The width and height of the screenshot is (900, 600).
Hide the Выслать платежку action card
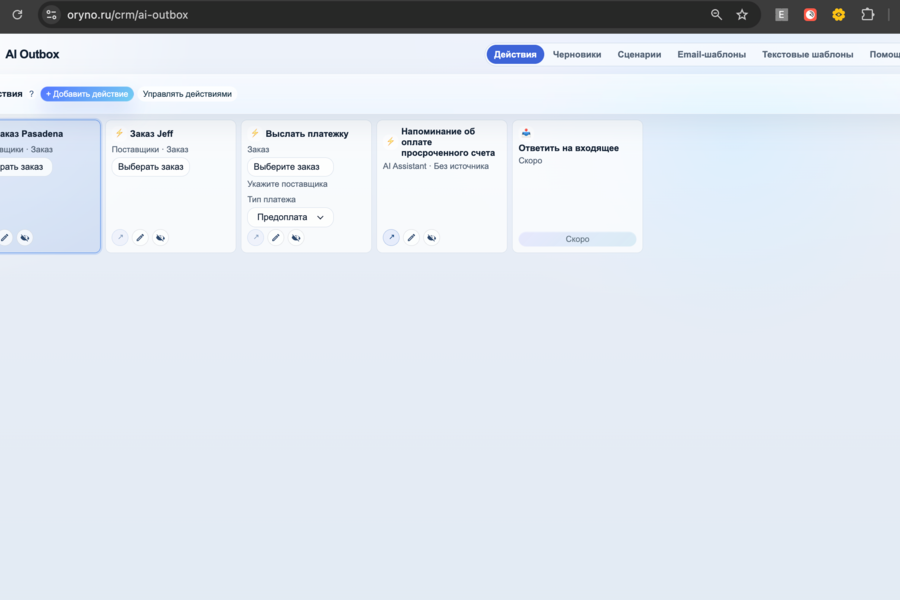[296, 237]
